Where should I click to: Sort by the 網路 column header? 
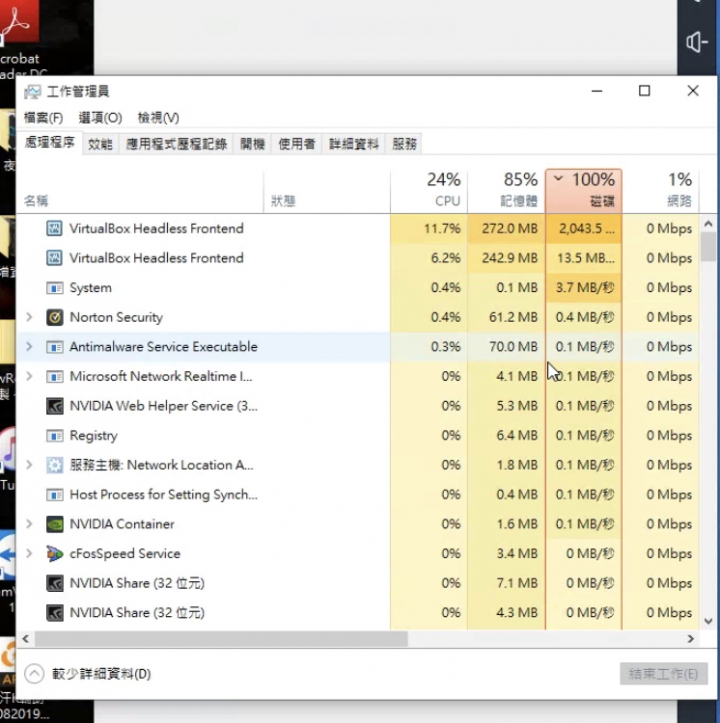coord(661,191)
